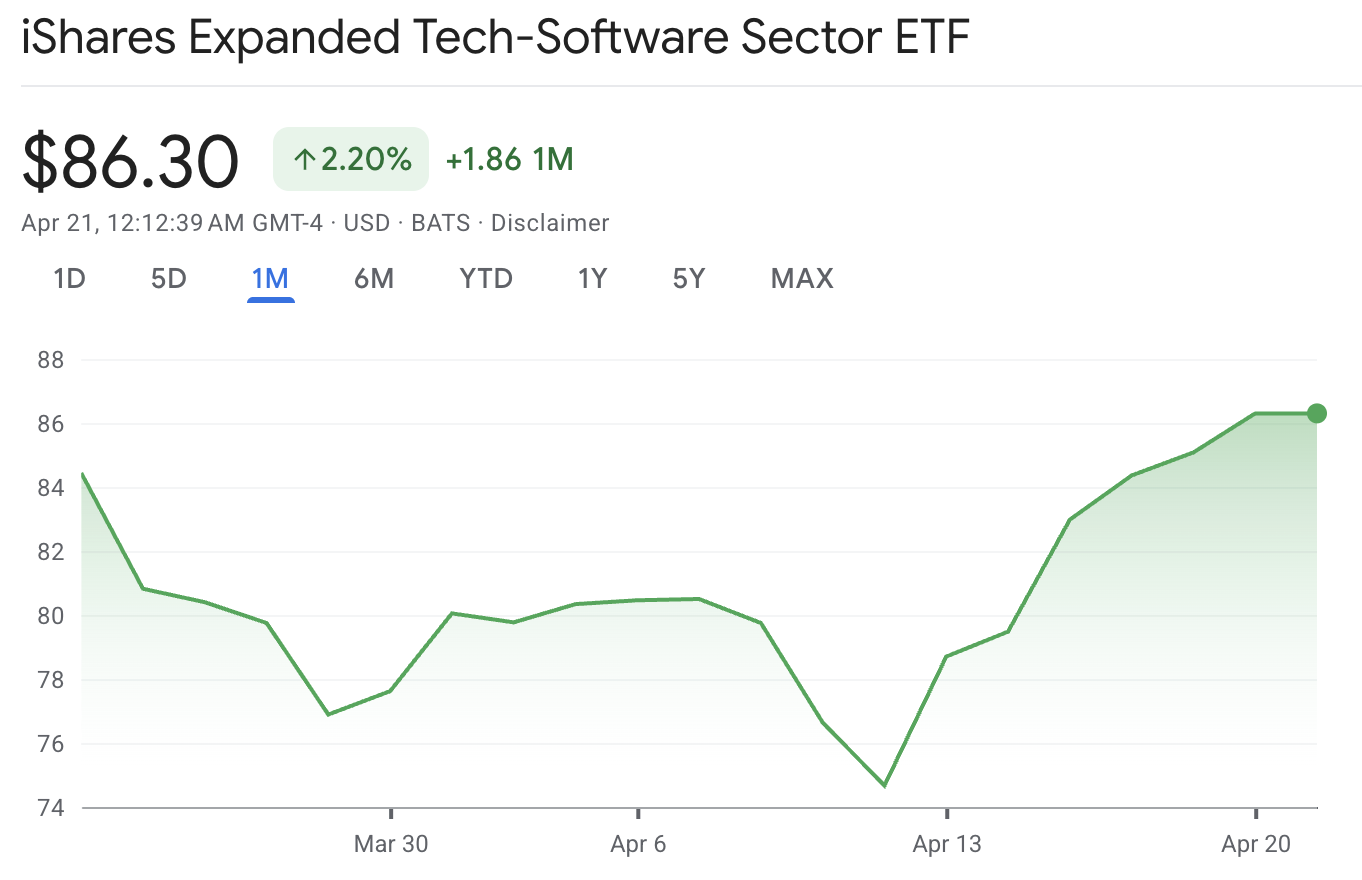Click the +1.86 1M change value

point(509,160)
